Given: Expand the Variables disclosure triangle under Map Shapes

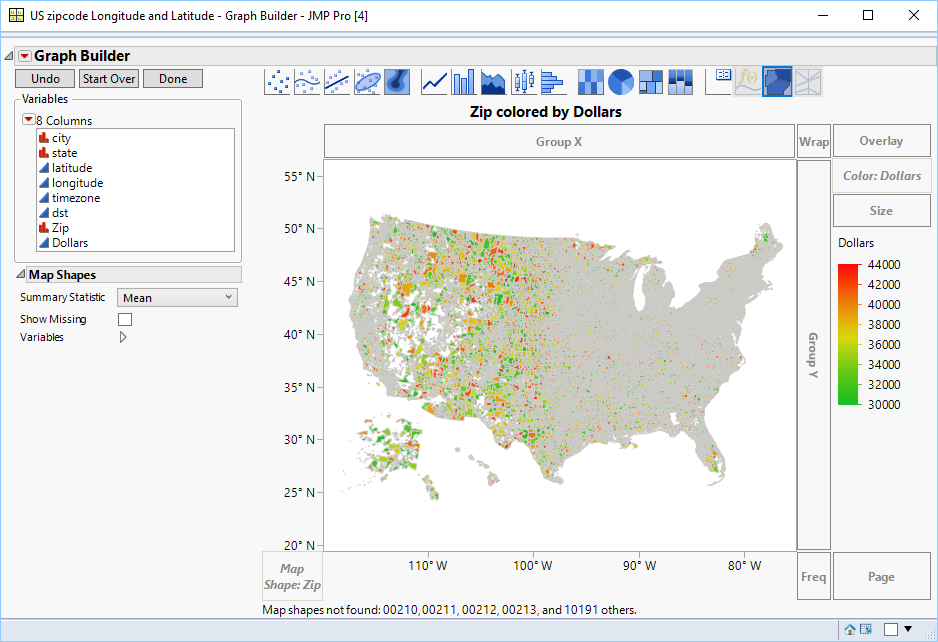Looking at the screenshot, I should pyautogui.click(x=124, y=337).
